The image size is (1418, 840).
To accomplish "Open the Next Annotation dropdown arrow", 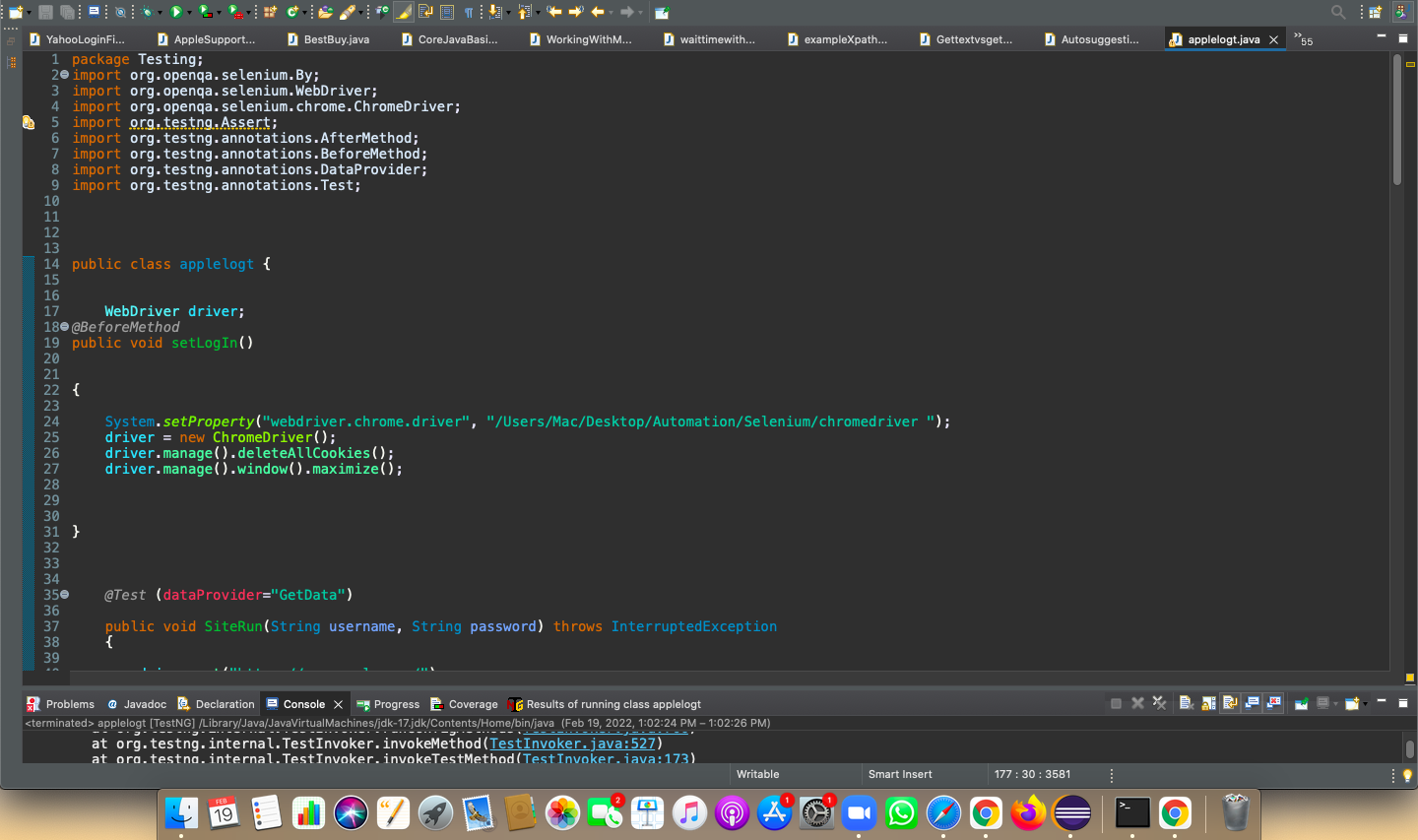I will 508,13.
